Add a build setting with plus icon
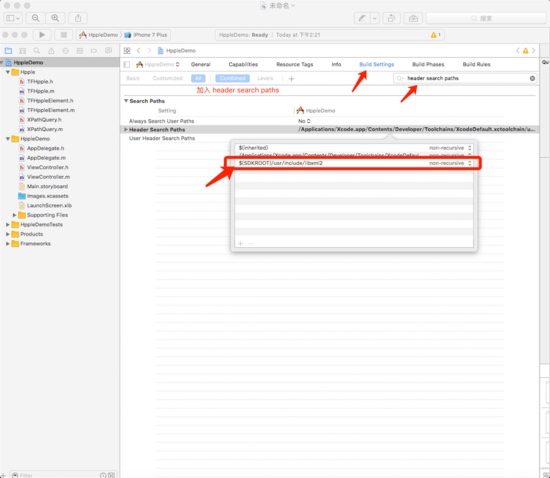Image resolution: width=550 pixels, height=478 pixels. 291,79
